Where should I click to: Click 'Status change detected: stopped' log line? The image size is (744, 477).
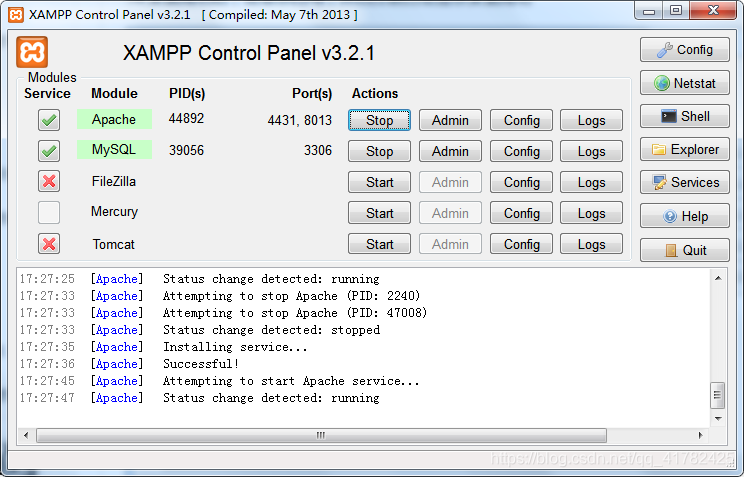(271, 330)
